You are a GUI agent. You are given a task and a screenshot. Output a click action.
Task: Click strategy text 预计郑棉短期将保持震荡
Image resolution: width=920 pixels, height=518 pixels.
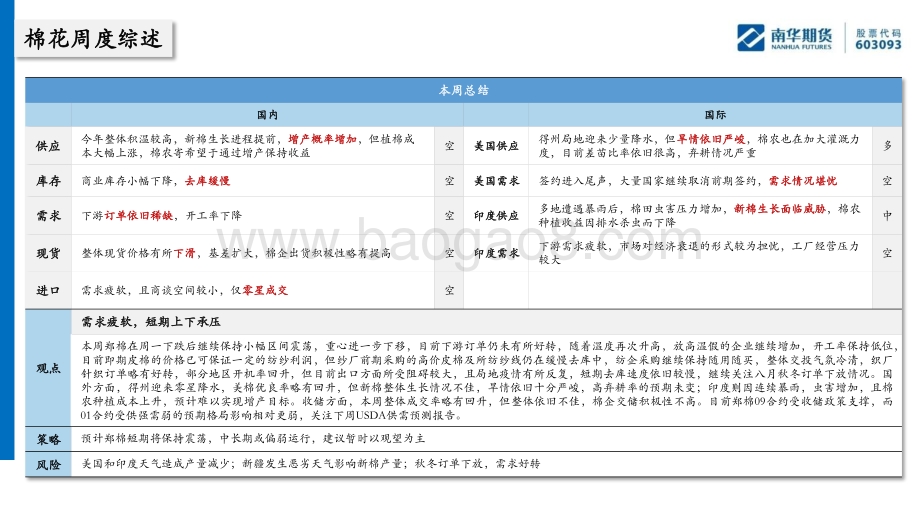coord(145,439)
